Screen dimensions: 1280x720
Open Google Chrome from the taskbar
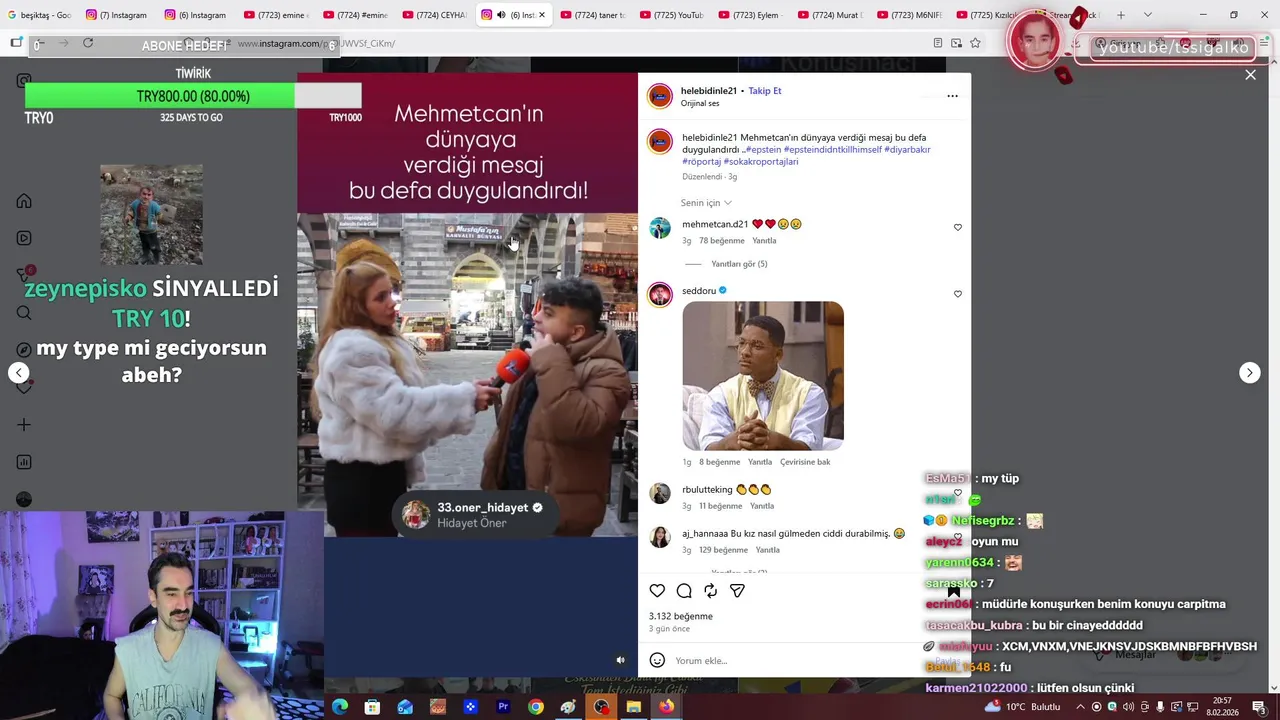tap(536, 707)
